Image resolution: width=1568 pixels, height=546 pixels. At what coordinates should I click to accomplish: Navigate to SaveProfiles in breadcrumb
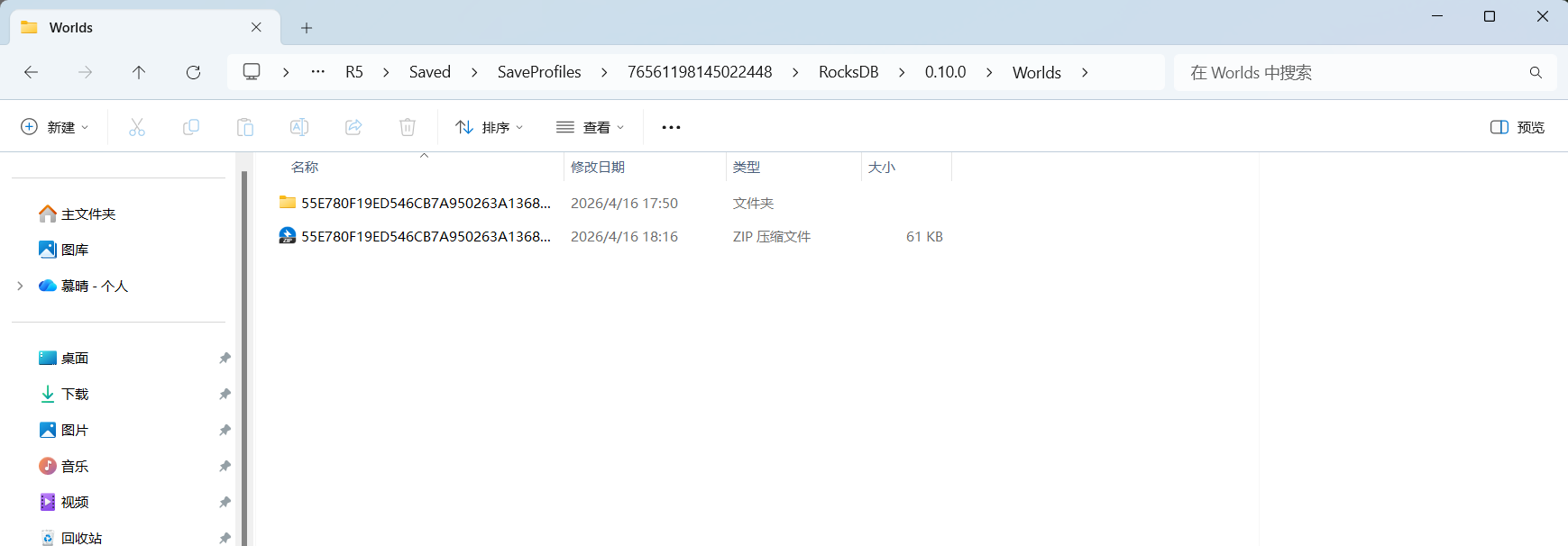[x=539, y=72]
